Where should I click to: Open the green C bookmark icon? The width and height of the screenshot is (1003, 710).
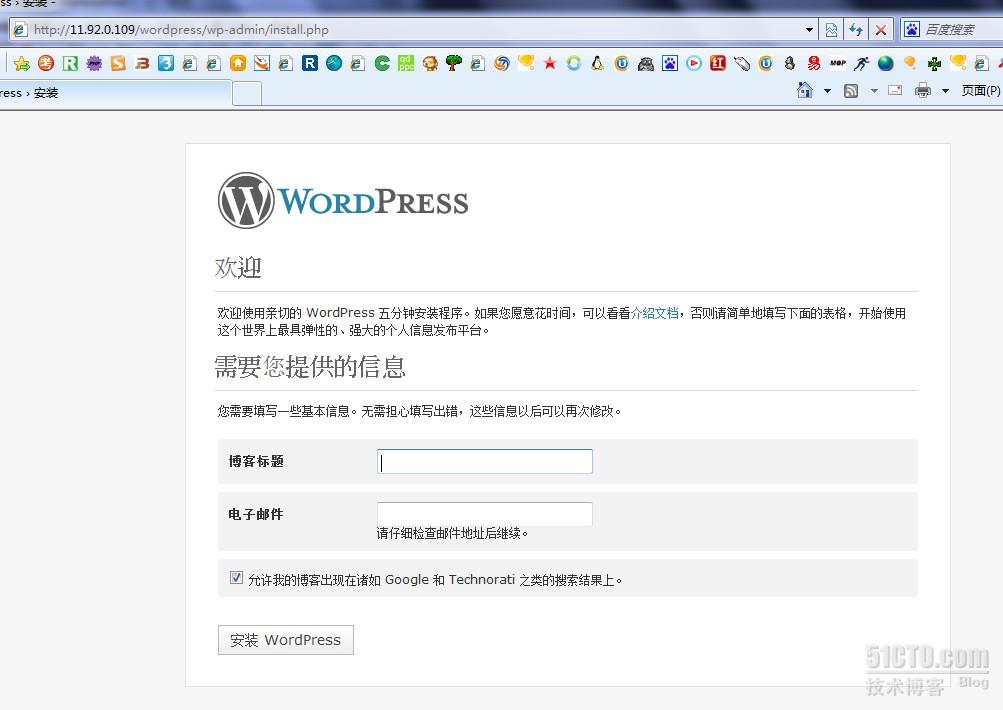(382, 63)
